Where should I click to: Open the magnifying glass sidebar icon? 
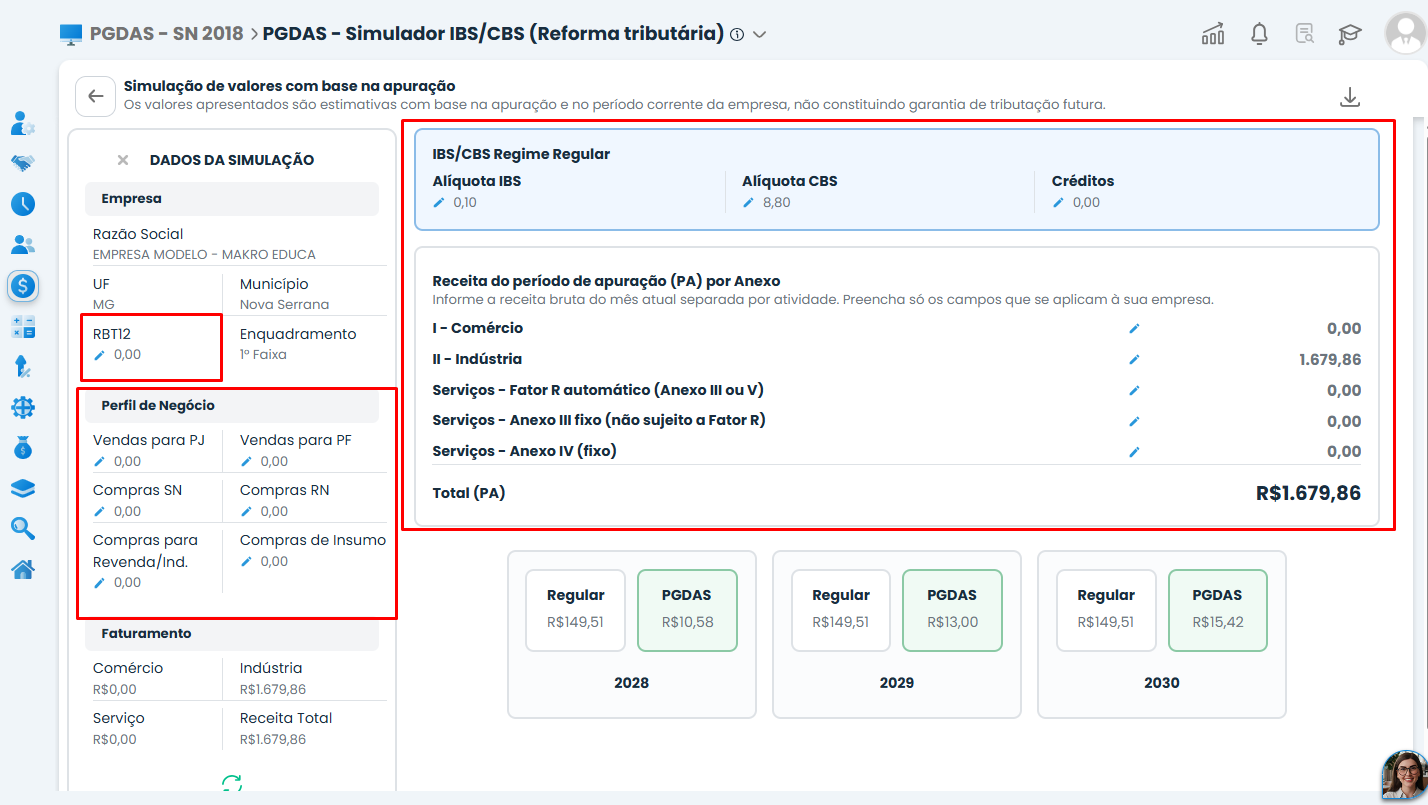(23, 529)
